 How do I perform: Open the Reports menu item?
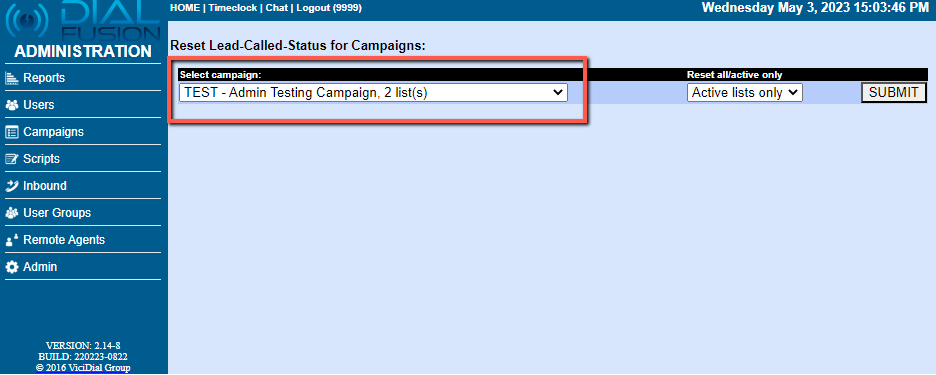coord(44,78)
